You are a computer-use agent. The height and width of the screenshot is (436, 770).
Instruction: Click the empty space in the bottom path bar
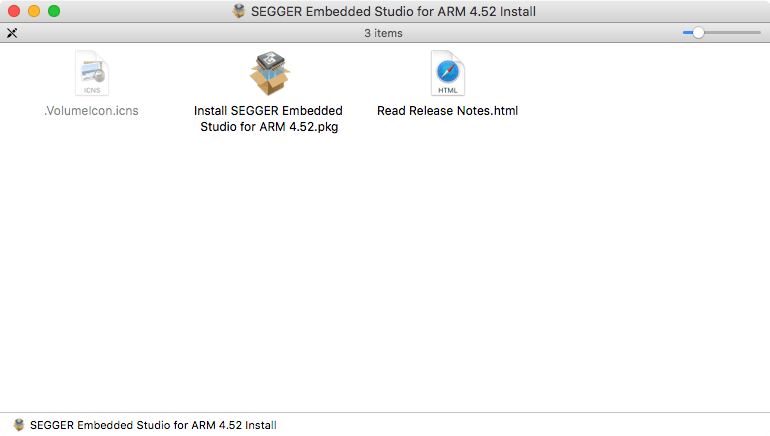[550, 425]
